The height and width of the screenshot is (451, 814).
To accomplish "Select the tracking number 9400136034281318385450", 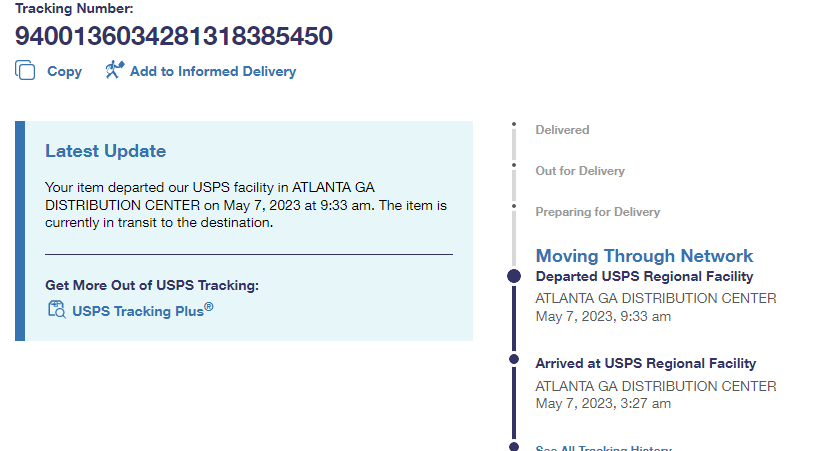I will (174, 36).
